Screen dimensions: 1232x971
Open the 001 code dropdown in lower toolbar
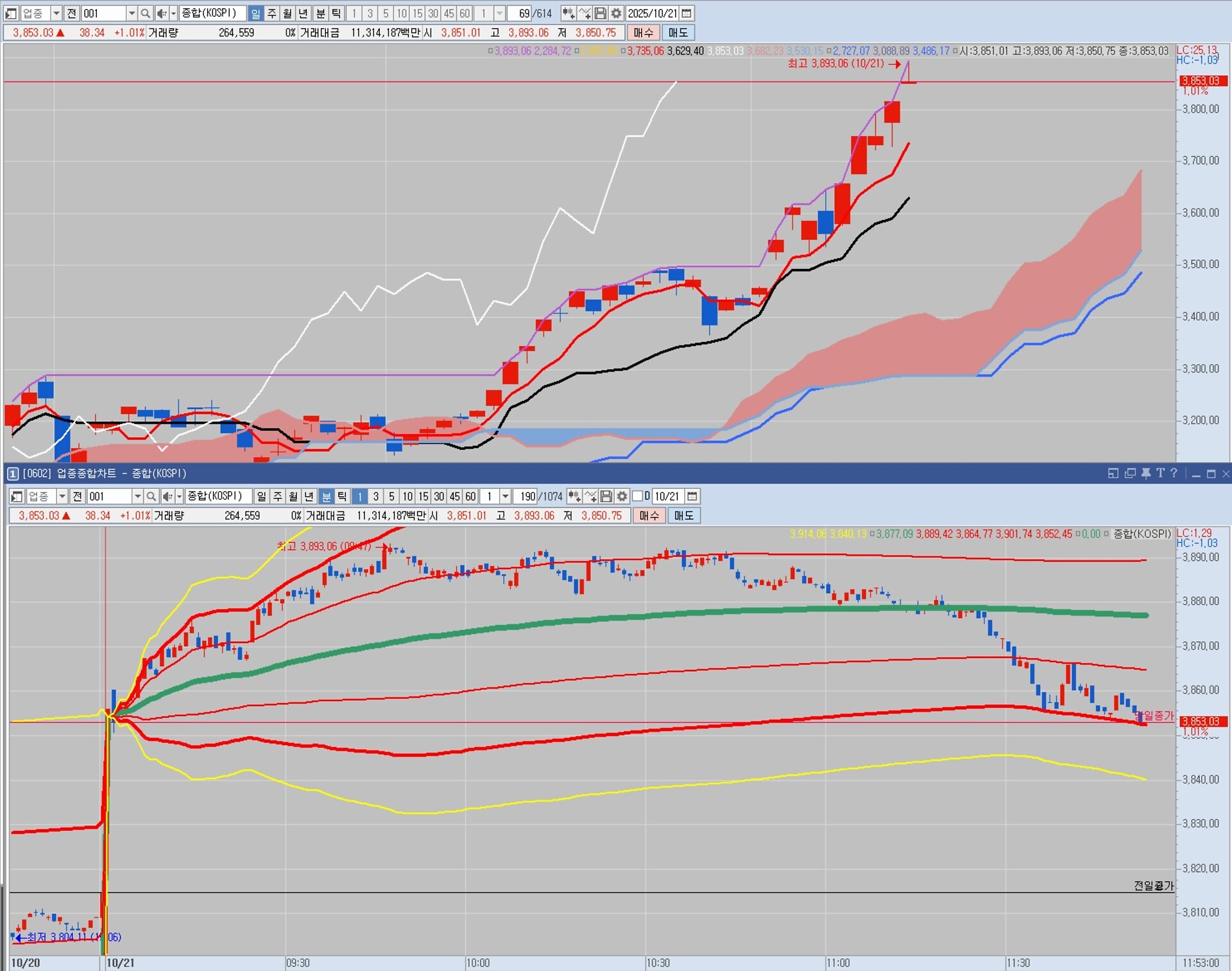click(137, 497)
